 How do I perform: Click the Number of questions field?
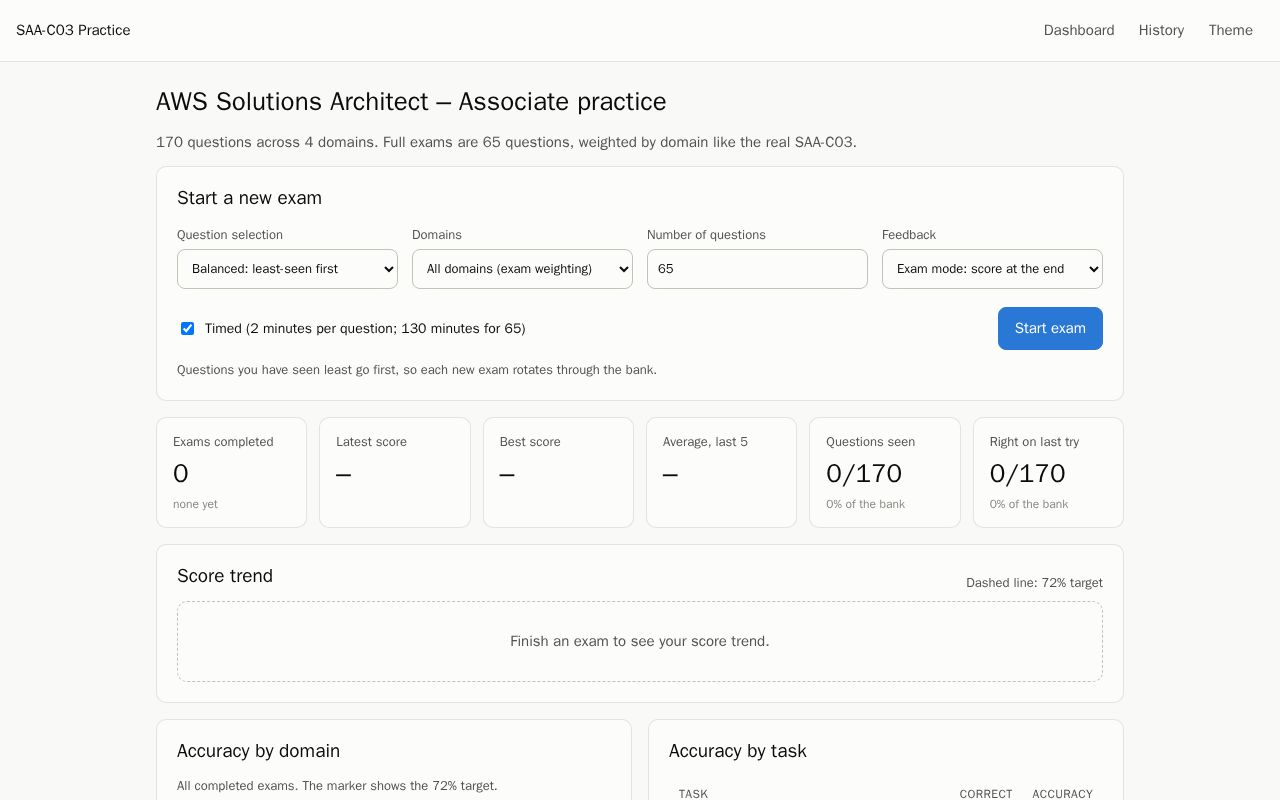[x=757, y=269]
